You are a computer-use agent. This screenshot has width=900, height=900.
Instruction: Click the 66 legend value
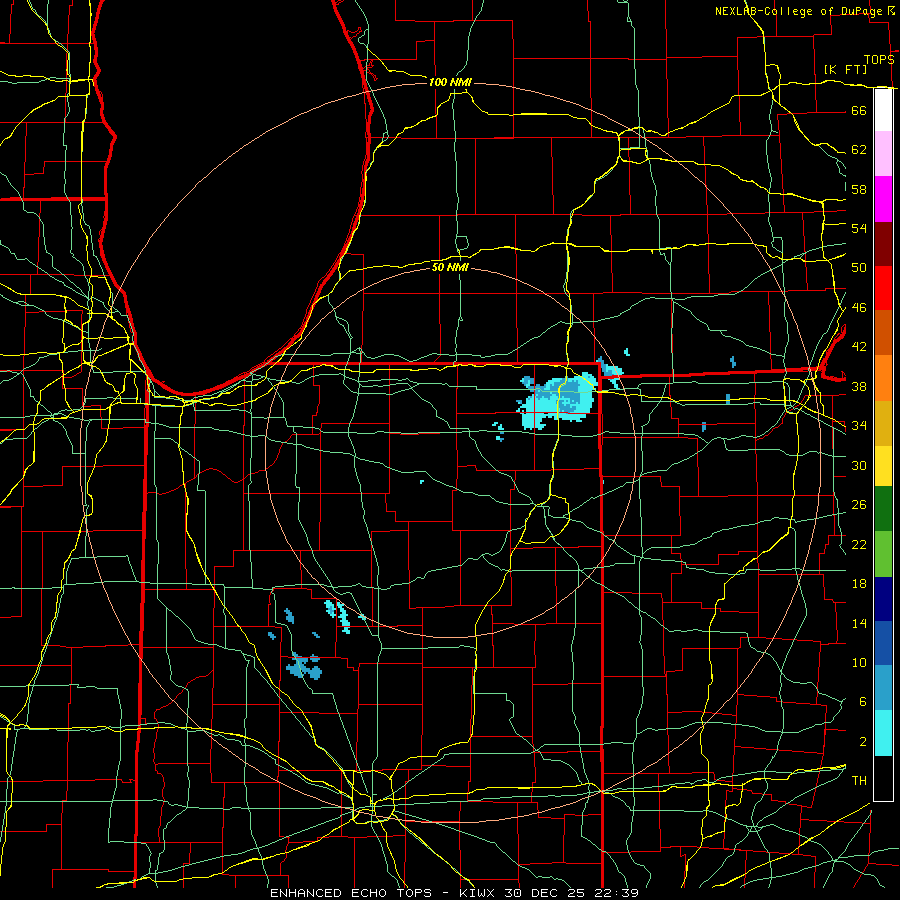[x=859, y=110]
